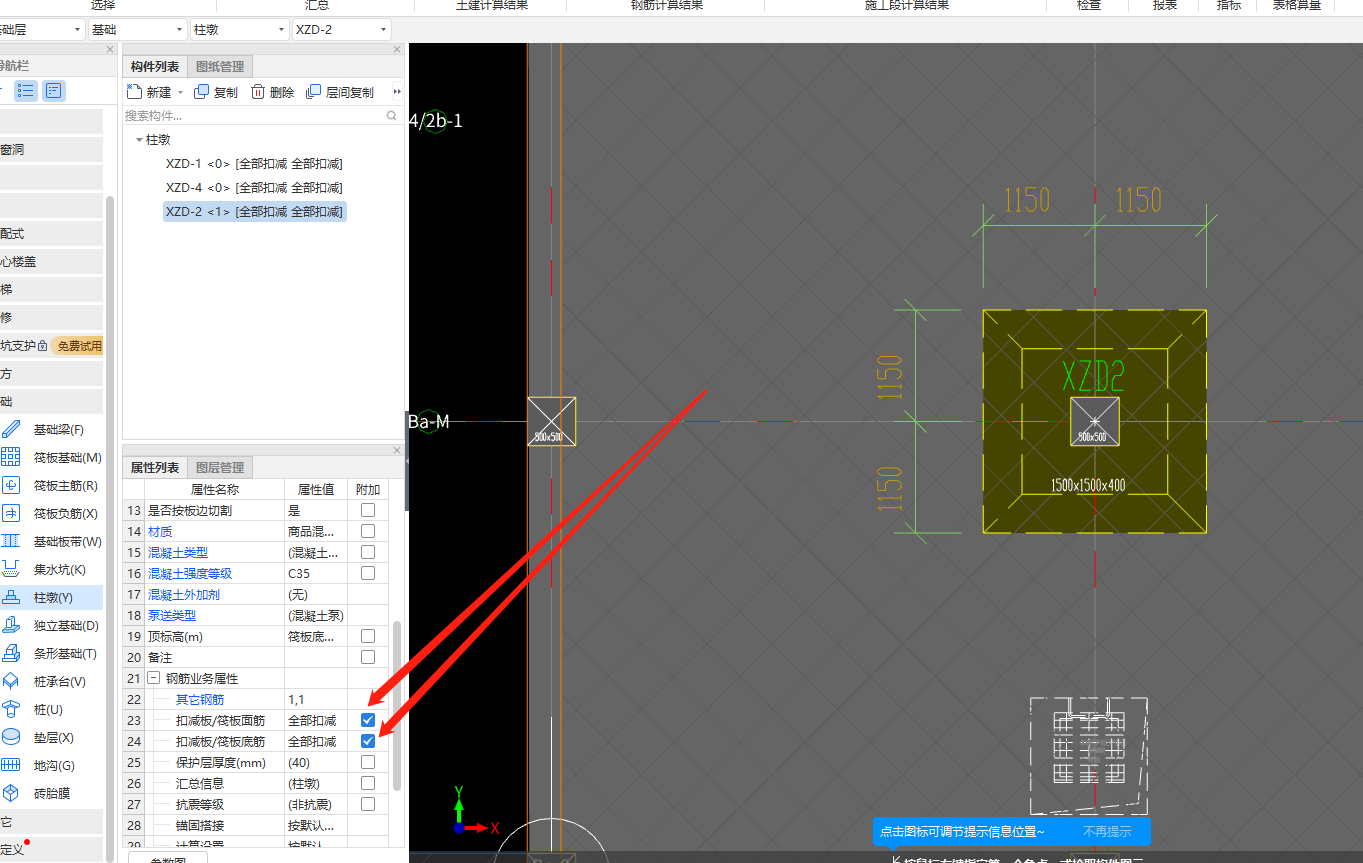The height and width of the screenshot is (863, 1363).
Task: Switch navigation bar to bulleted list view
Action: (x=27, y=91)
